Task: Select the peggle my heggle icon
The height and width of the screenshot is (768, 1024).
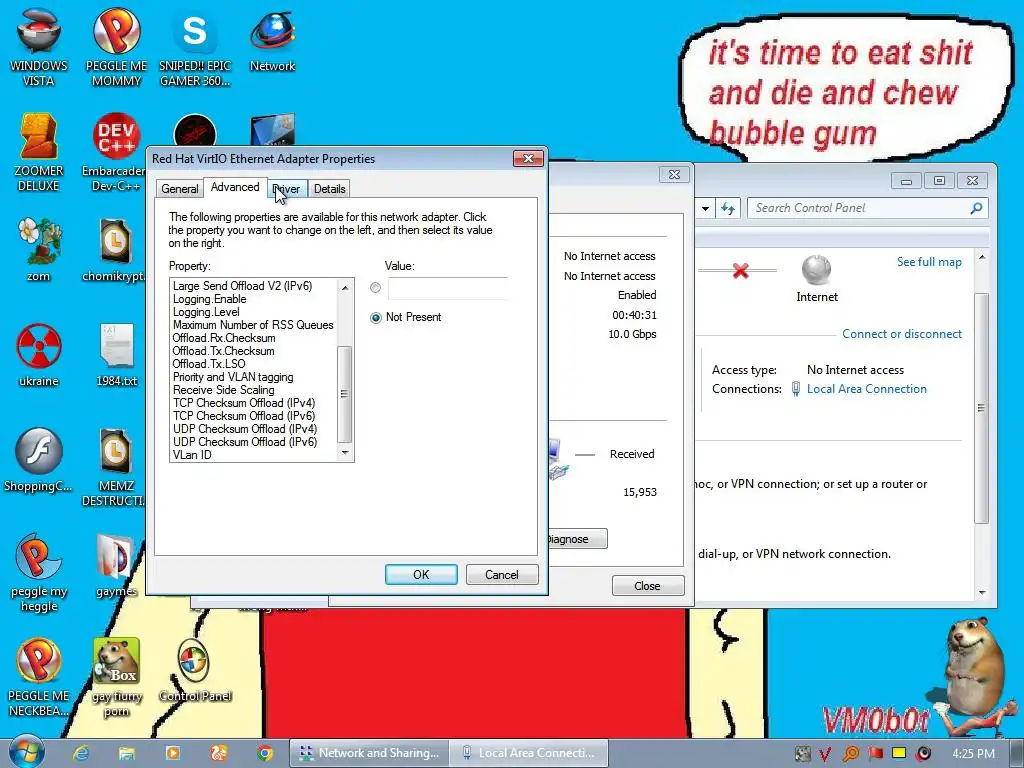Action: 39,572
